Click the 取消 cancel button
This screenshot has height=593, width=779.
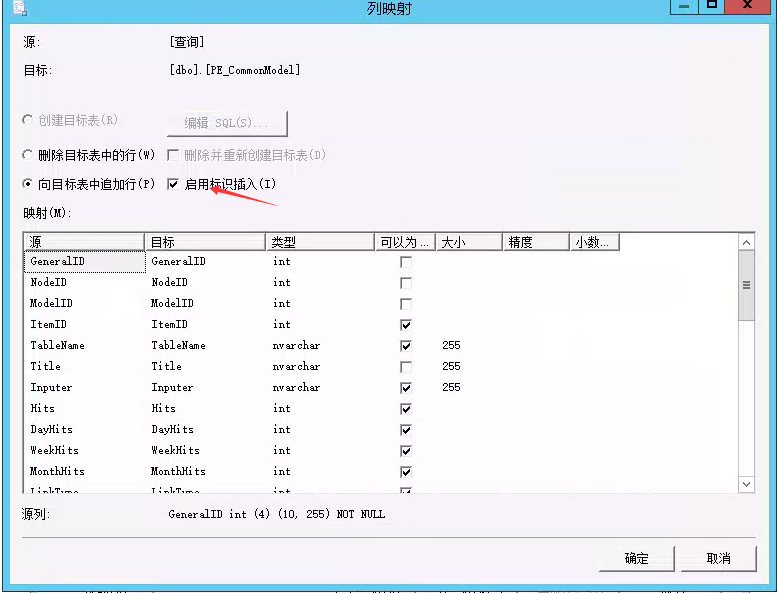pyautogui.click(x=718, y=558)
